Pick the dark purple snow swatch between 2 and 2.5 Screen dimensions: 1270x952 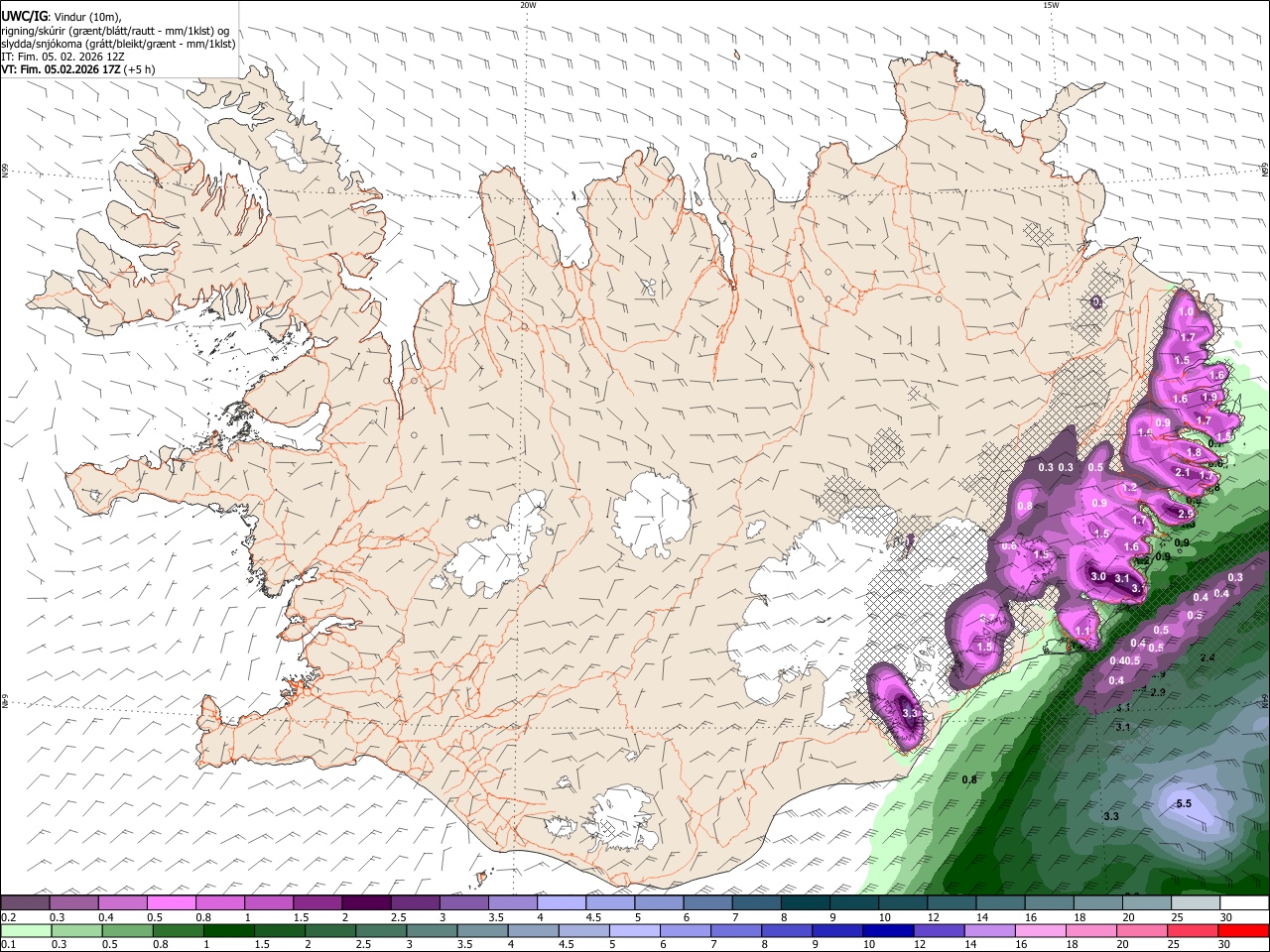pos(367,903)
